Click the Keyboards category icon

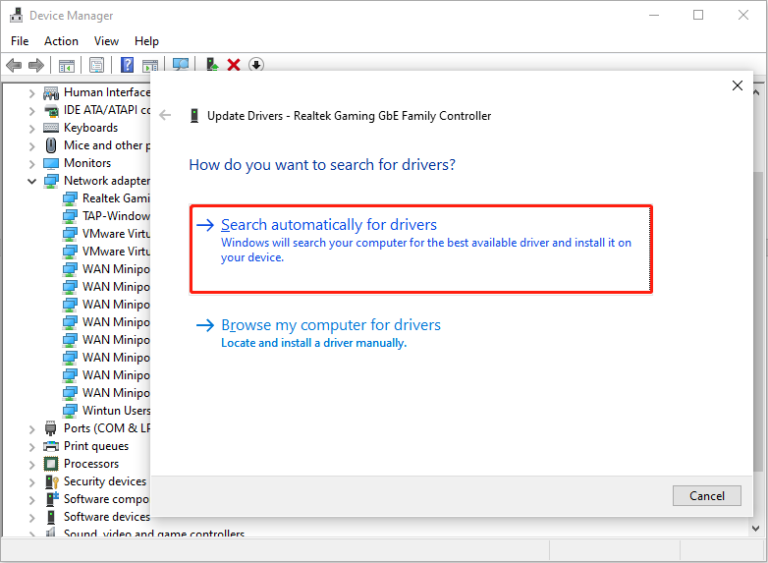tap(51, 128)
